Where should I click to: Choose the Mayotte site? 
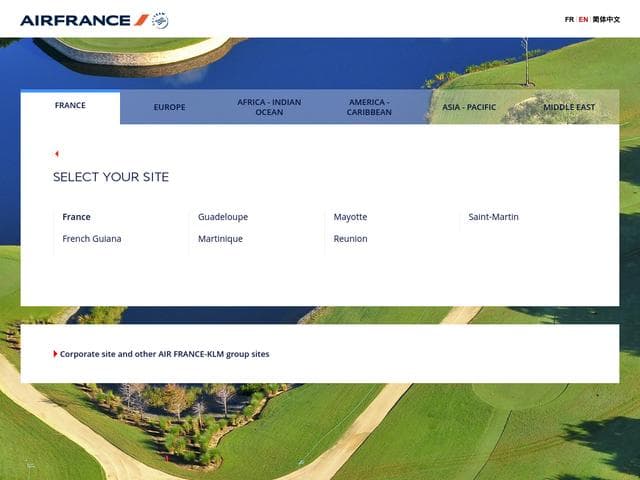tap(350, 217)
